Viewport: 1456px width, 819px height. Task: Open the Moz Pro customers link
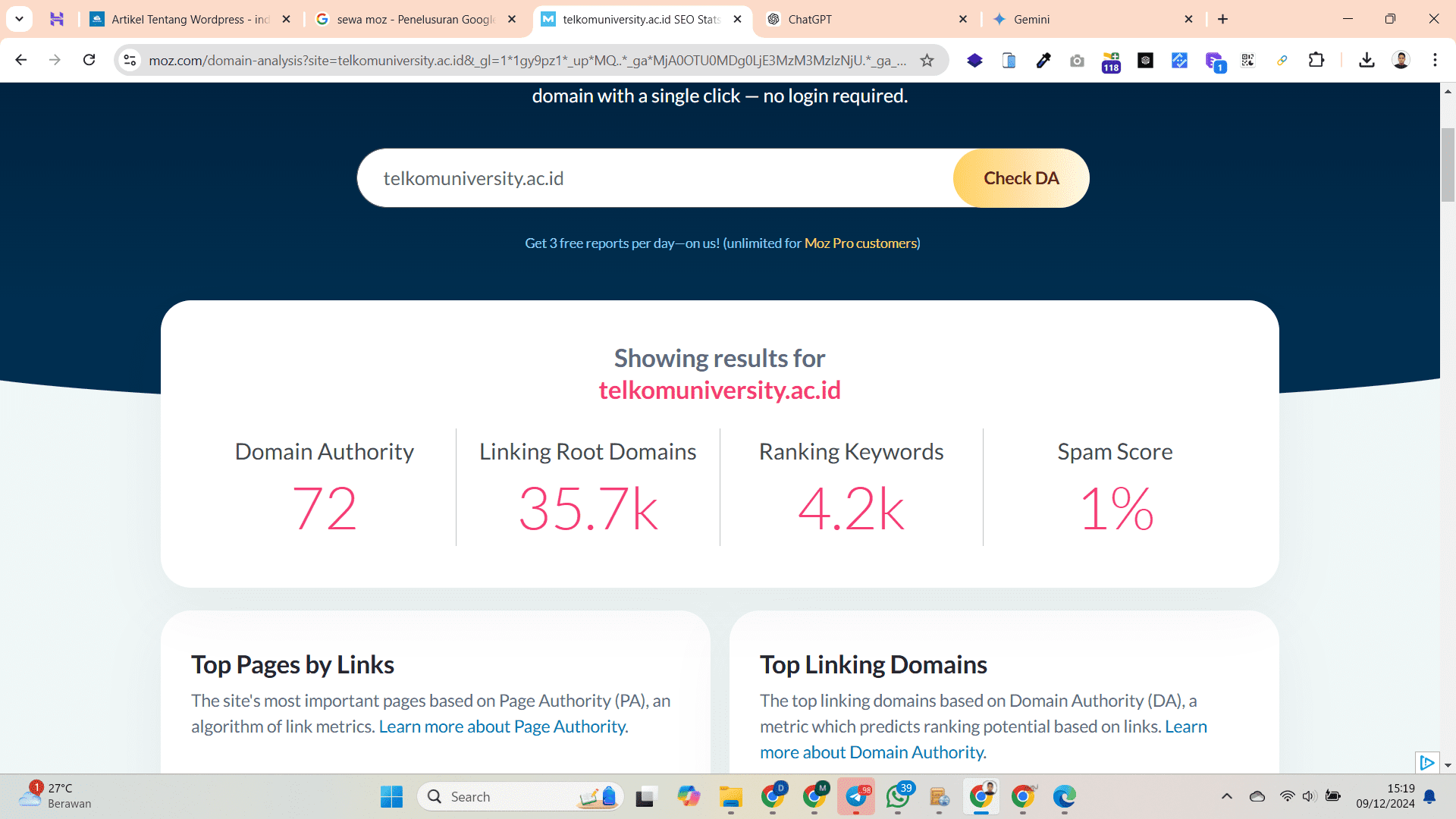pyautogui.click(x=860, y=243)
